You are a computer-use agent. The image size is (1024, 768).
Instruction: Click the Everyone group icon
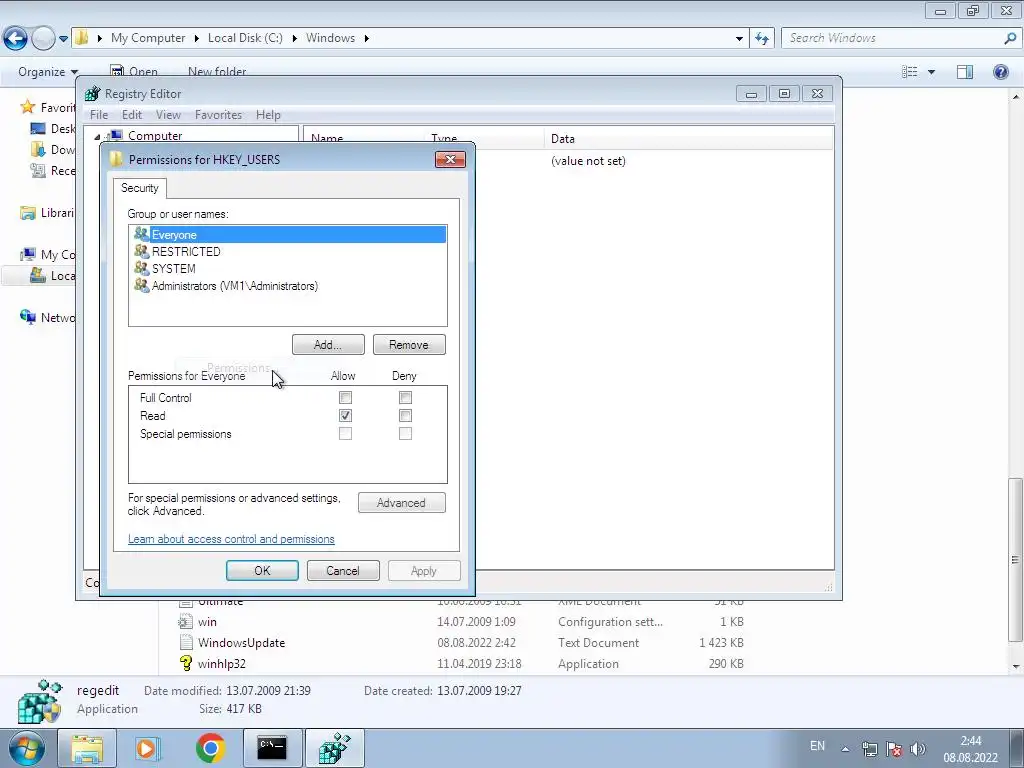[x=142, y=234]
